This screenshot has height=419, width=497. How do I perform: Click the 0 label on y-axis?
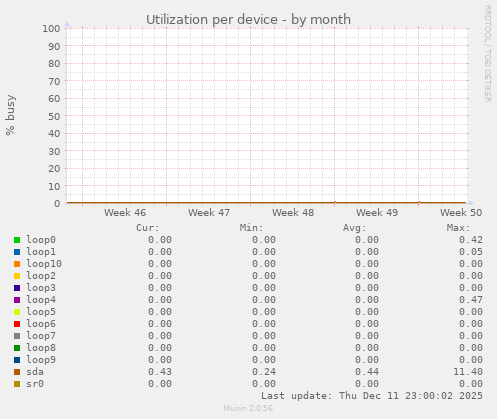click(x=57, y=203)
